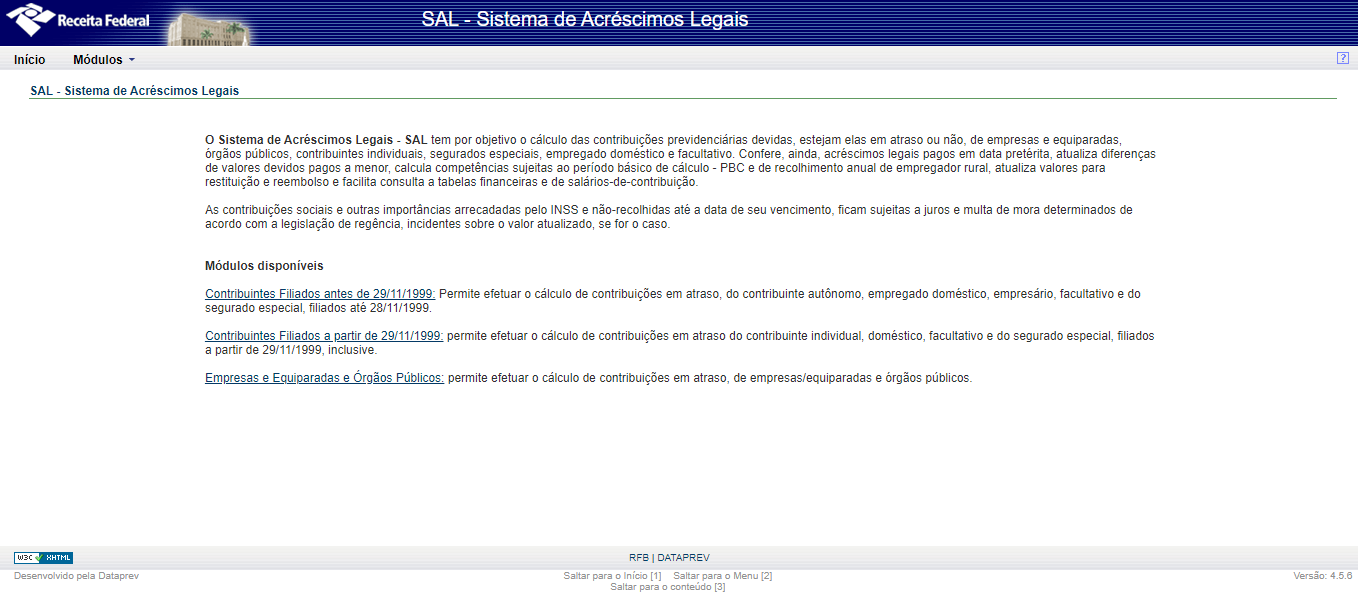1358x599 pixels.
Task: Follow the DATAPREV footer link
Action: pyautogui.click(x=683, y=558)
